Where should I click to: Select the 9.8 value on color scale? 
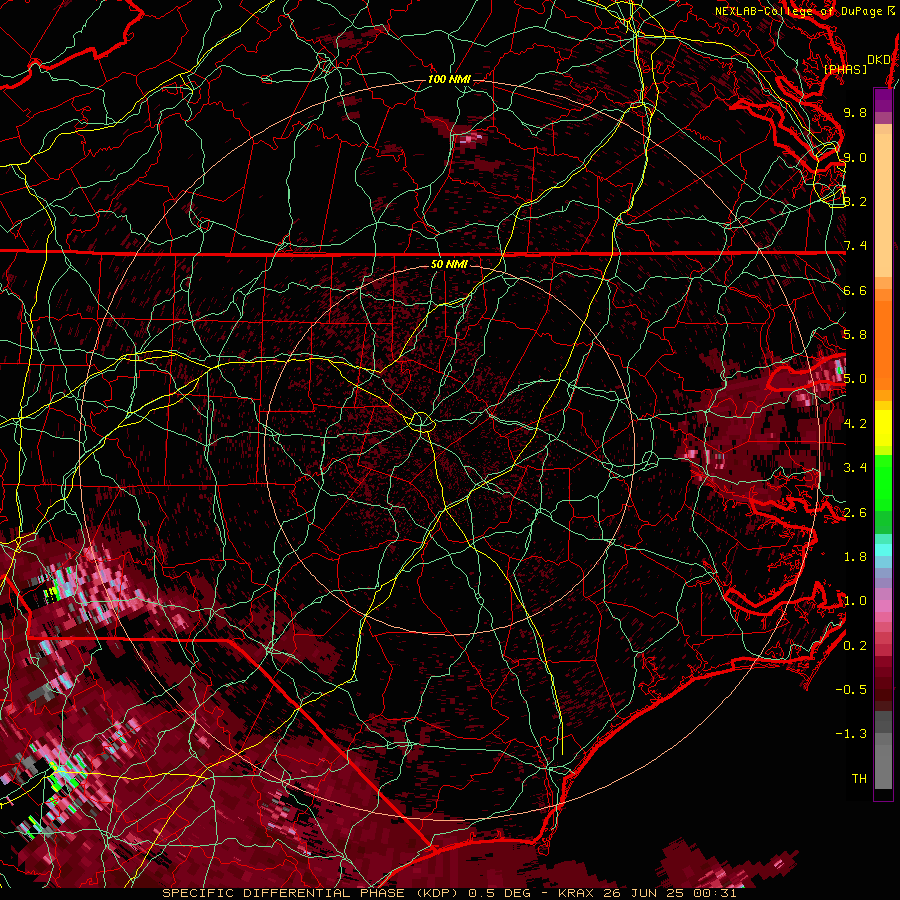tap(855, 112)
